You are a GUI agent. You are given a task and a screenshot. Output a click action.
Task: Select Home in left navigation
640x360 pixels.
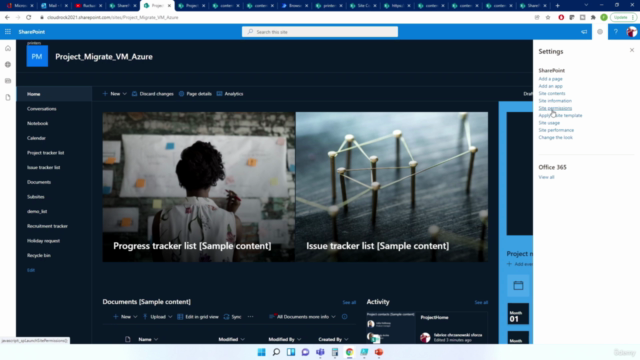click(x=54, y=94)
